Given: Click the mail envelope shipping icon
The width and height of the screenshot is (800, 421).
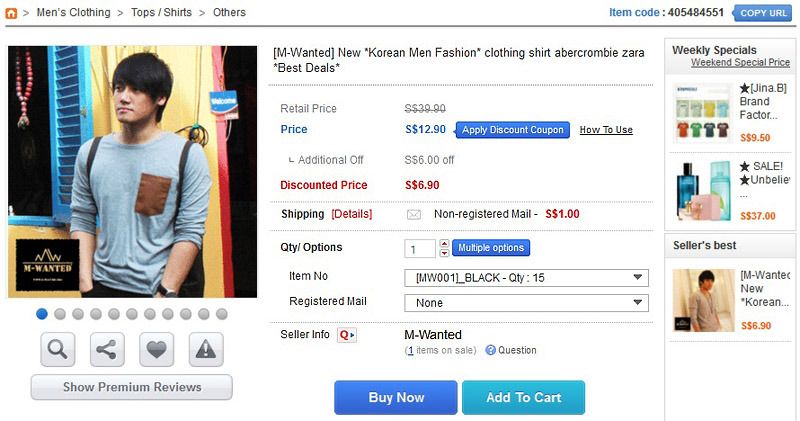Looking at the screenshot, I should pos(414,214).
